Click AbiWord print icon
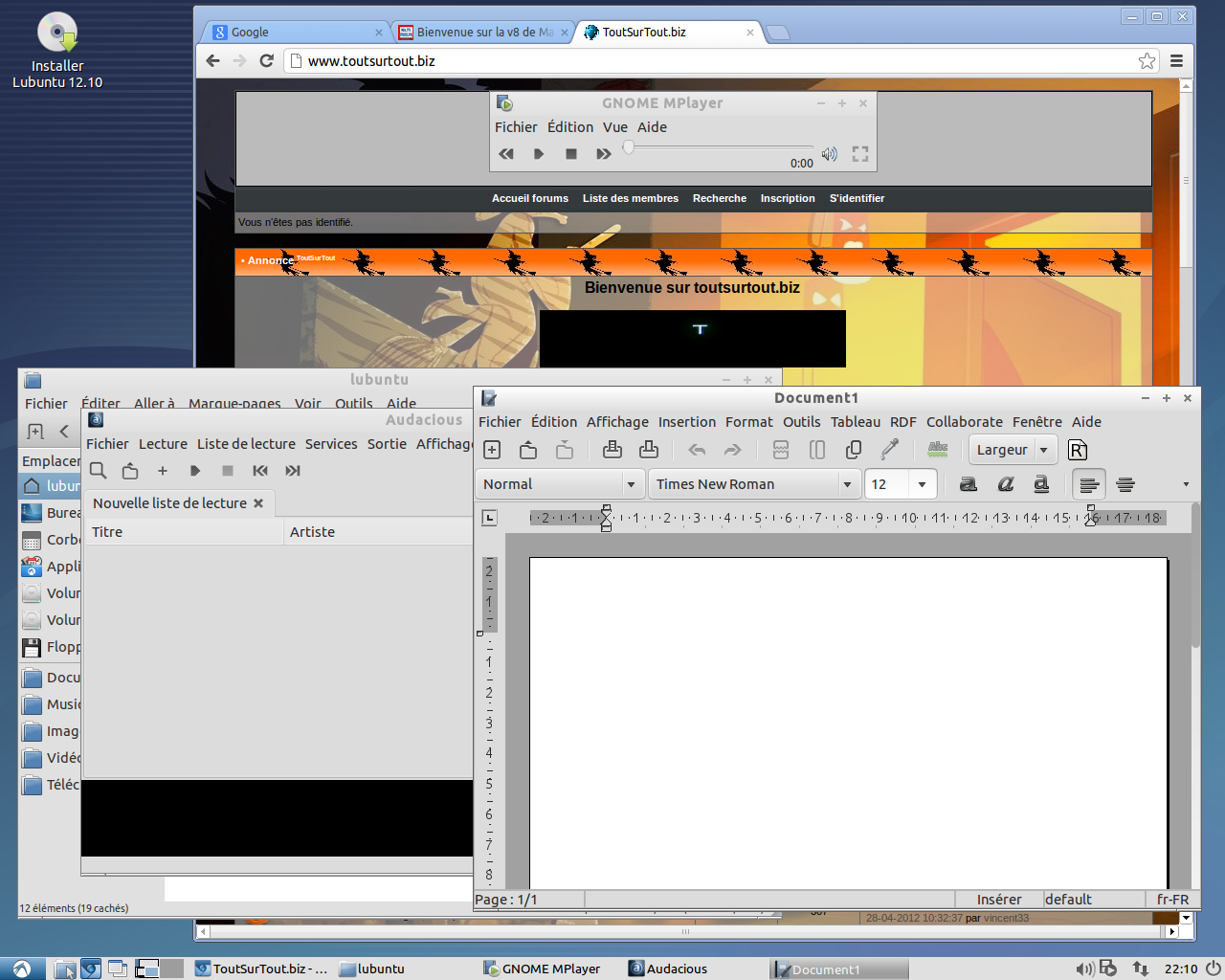Image resolution: width=1225 pixels, height=980 pixels. 612,450
